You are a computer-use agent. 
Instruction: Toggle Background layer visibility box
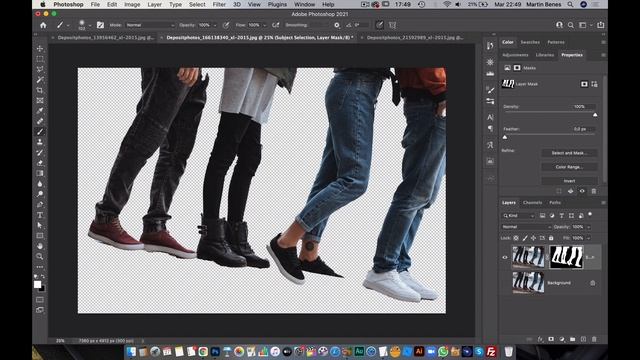point(505,282)
